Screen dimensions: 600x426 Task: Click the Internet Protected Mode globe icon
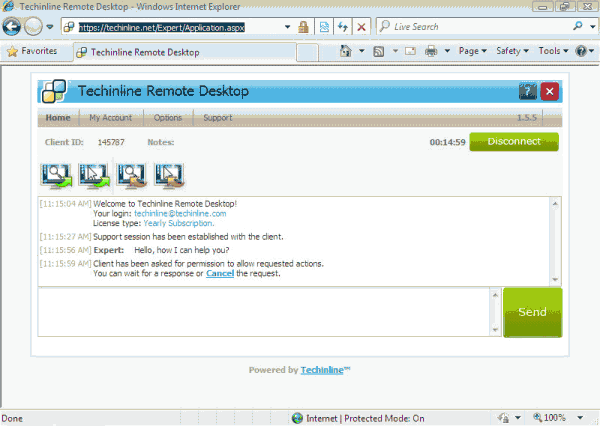[x=297, y=418]
